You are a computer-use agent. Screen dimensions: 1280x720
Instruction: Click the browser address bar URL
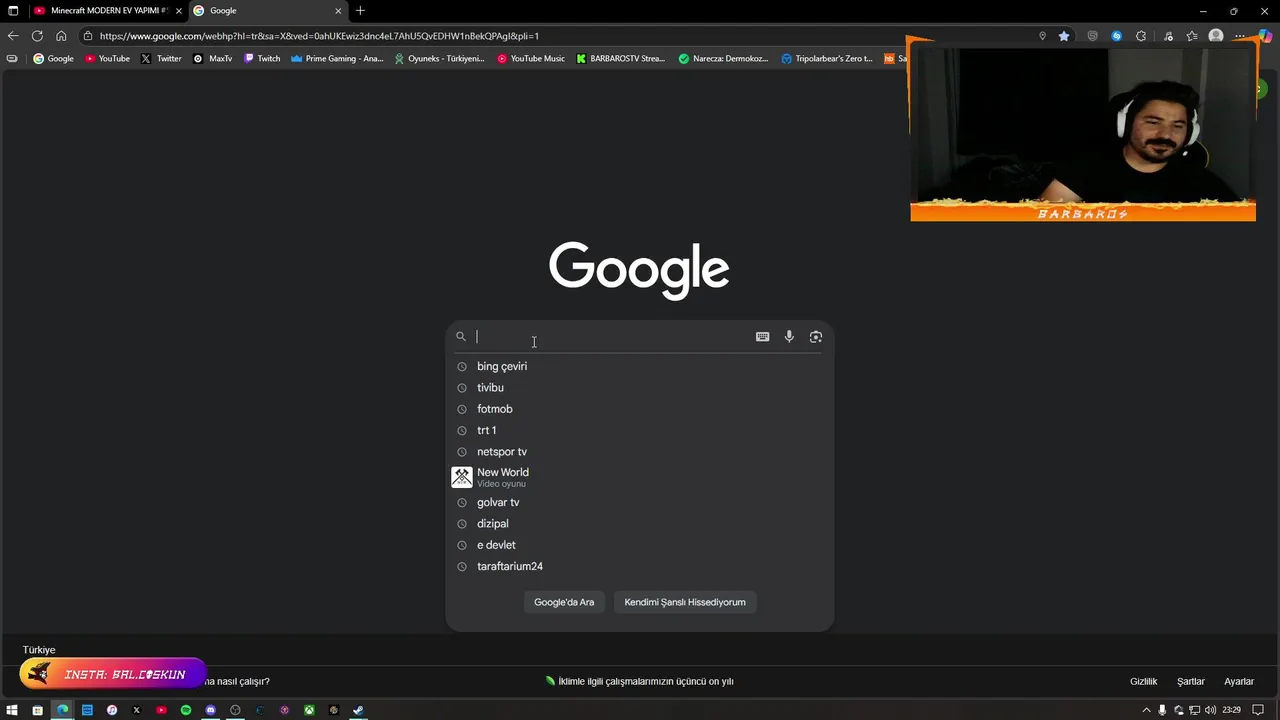pos(319,36)
